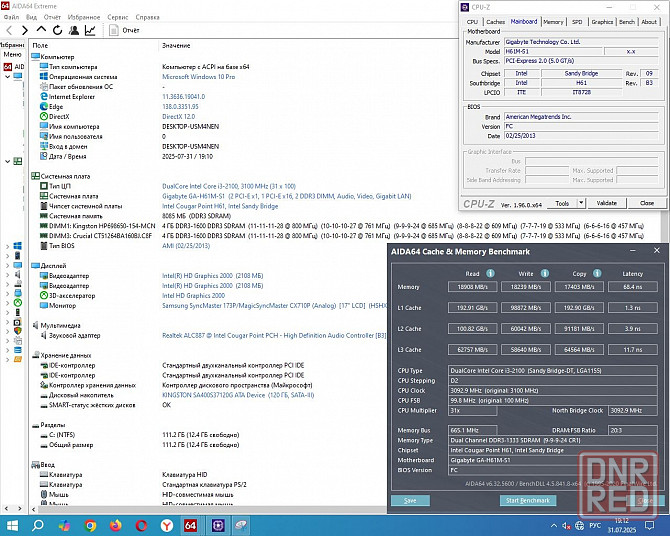Screen dimensions: 670x536
Task: Open the Отчёт menu in menu bar
Action: coord(52,17)
